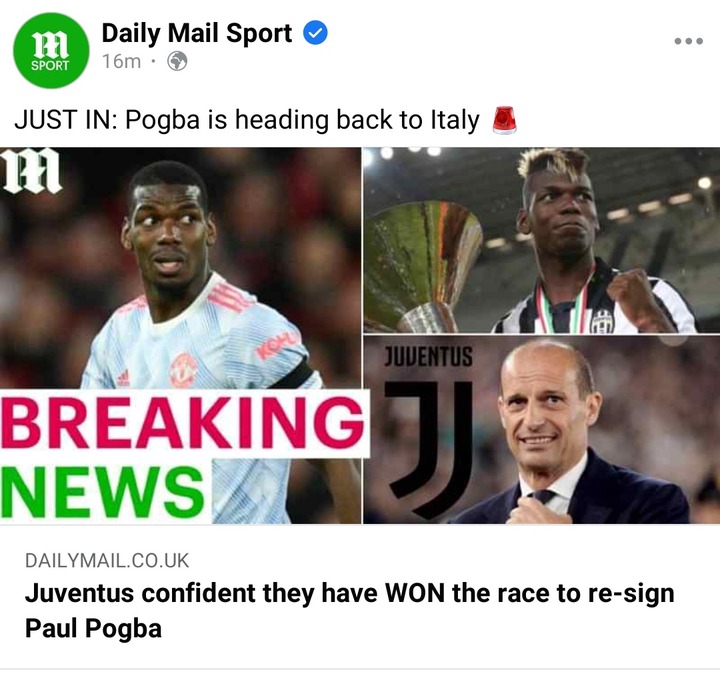720x674 pixels.
Task: Click the silver trophy in the image
Action: point(421,266)
